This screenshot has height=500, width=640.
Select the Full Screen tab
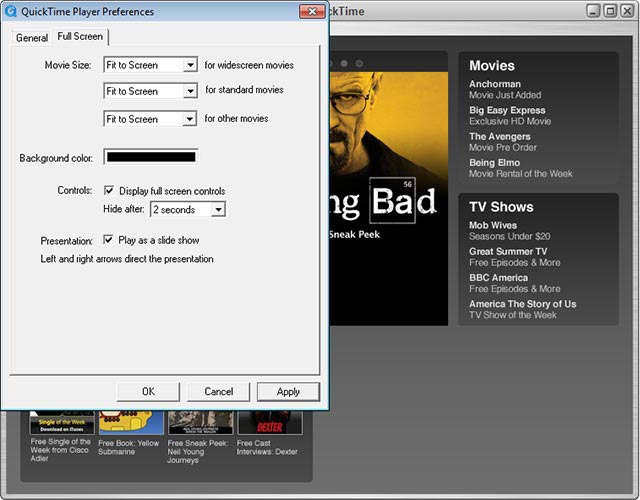pos(80,37)
